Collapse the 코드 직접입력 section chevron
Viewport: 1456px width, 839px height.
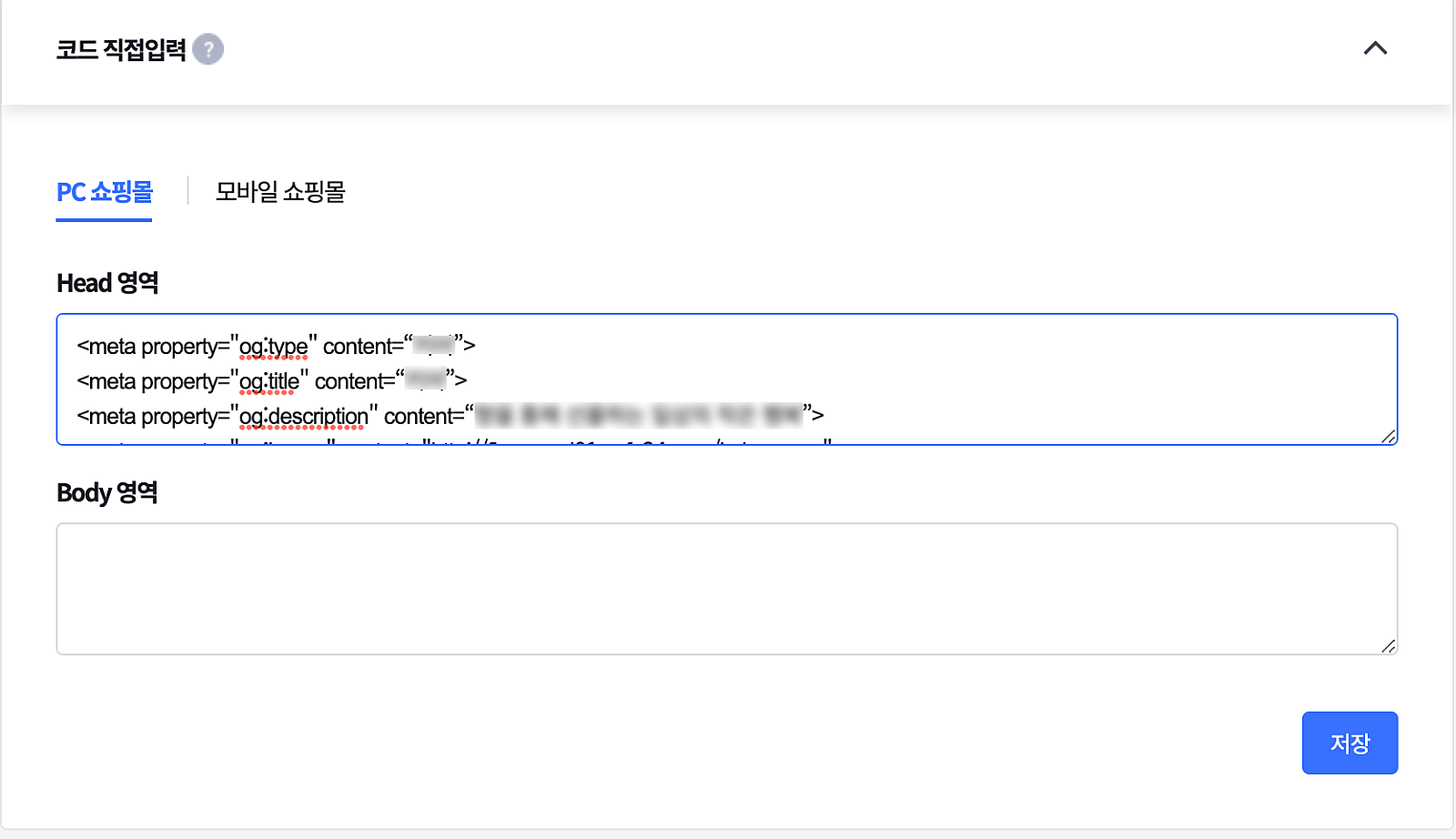click(1375, 48)
